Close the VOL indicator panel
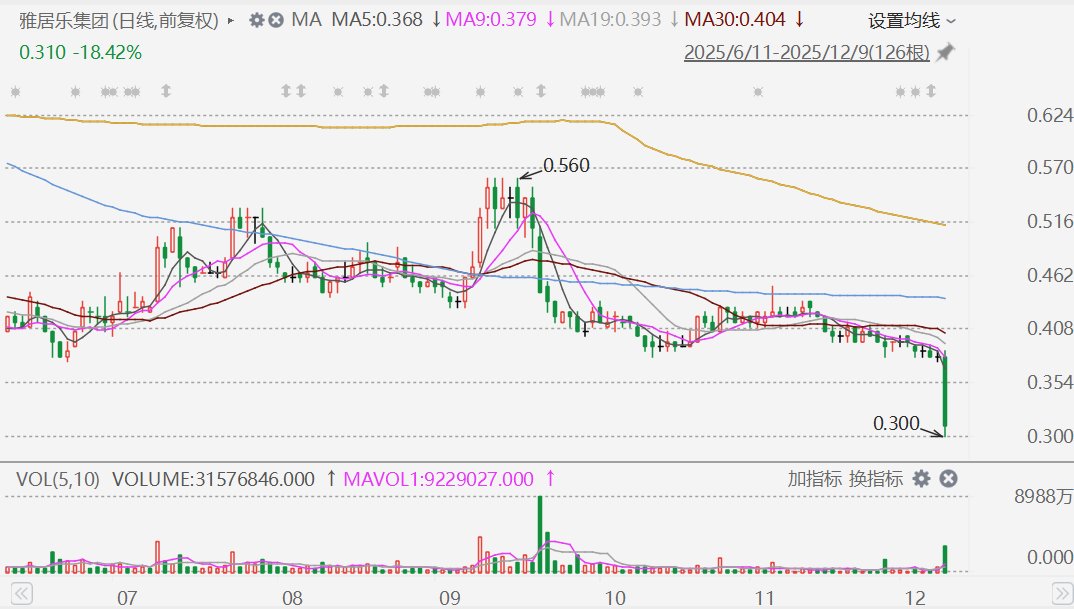 click(948, 478)
